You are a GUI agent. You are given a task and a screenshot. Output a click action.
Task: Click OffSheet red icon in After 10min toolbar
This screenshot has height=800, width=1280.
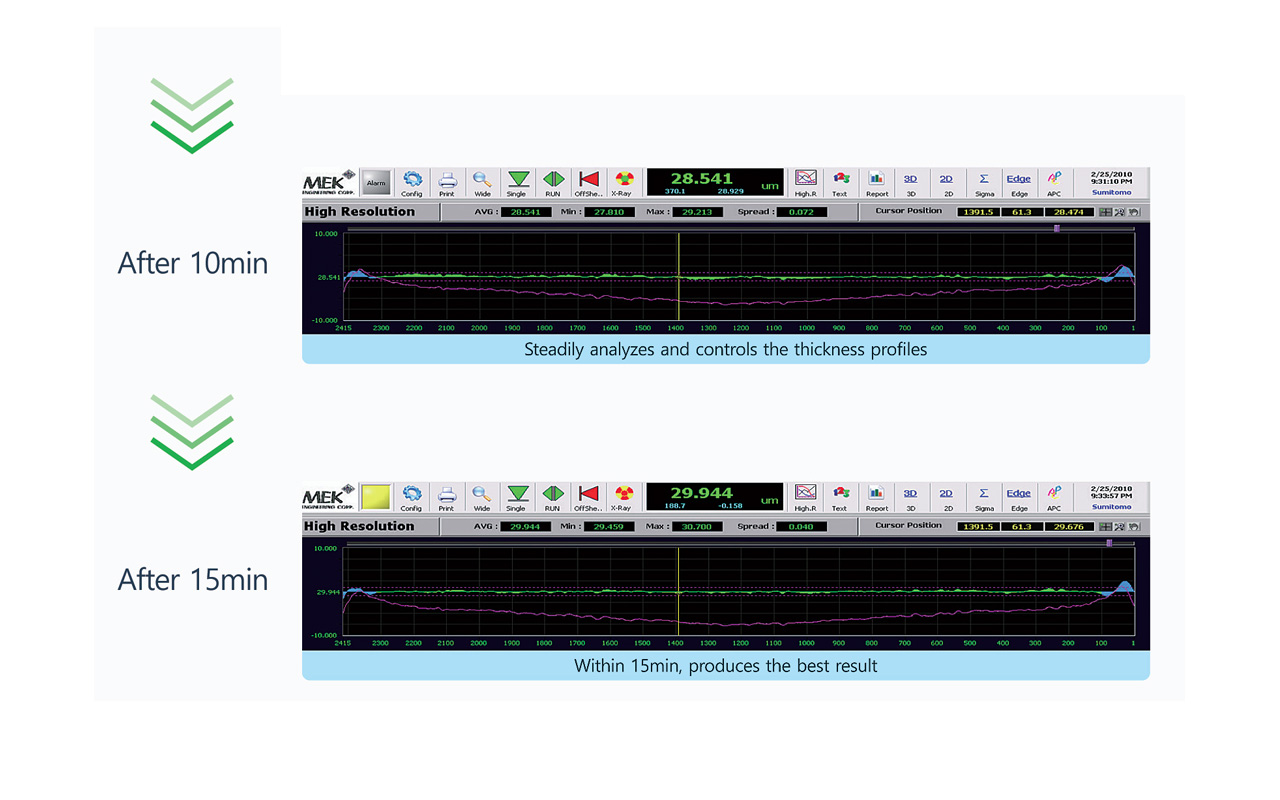[589, 182]
